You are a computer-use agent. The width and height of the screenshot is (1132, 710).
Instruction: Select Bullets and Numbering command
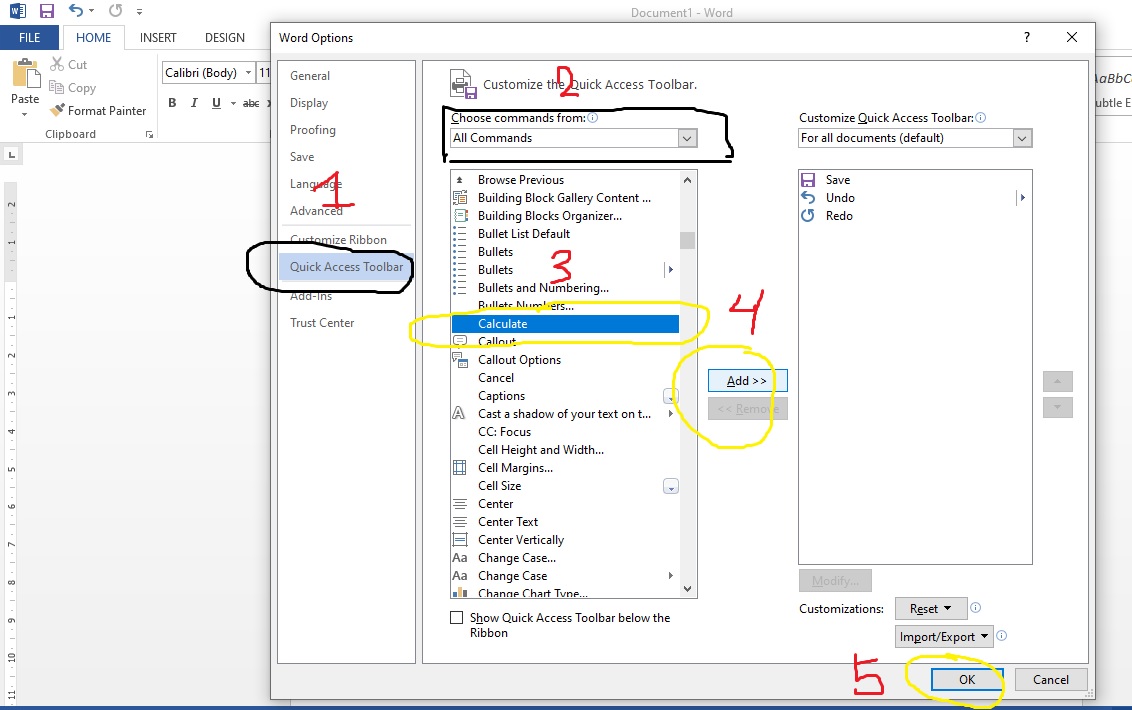(x=565, y=287)
